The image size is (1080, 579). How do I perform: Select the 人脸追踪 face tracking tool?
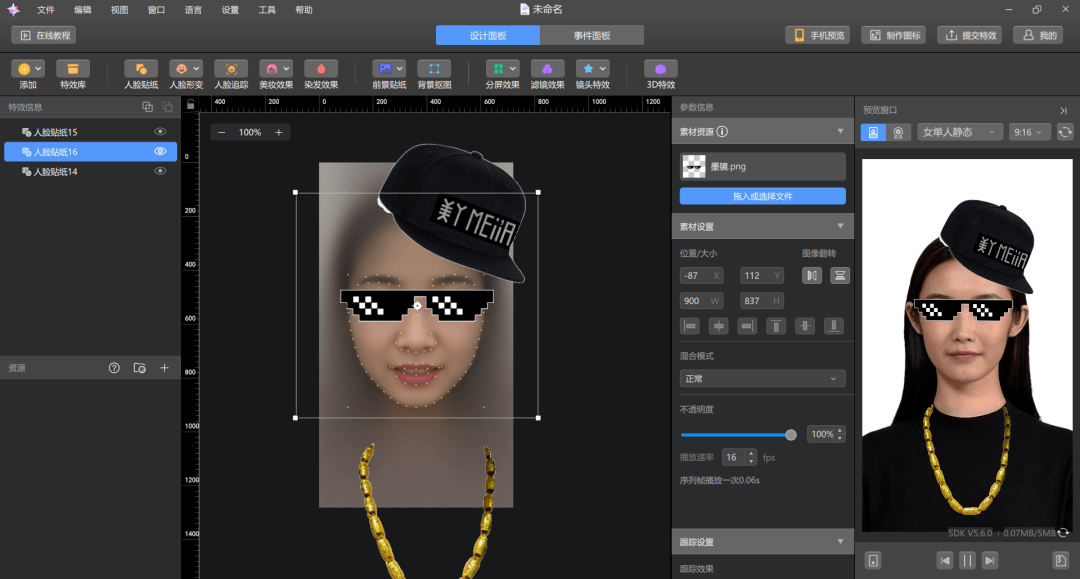tap(231, 74)
